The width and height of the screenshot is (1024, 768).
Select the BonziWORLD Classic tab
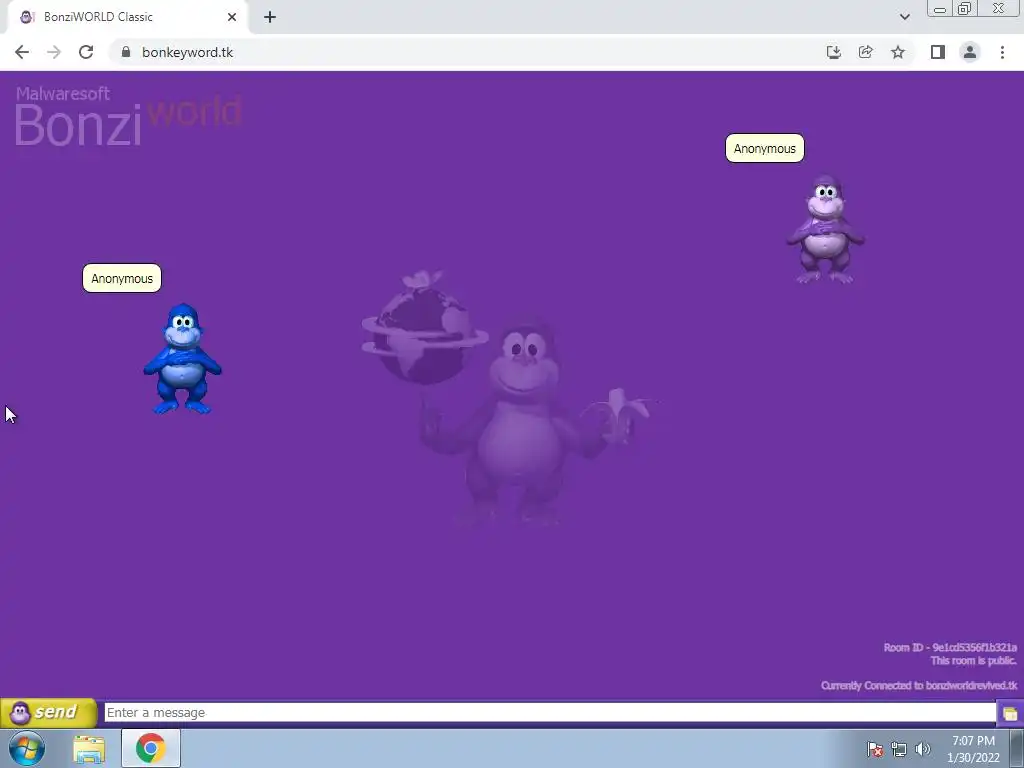pos(127,17)
